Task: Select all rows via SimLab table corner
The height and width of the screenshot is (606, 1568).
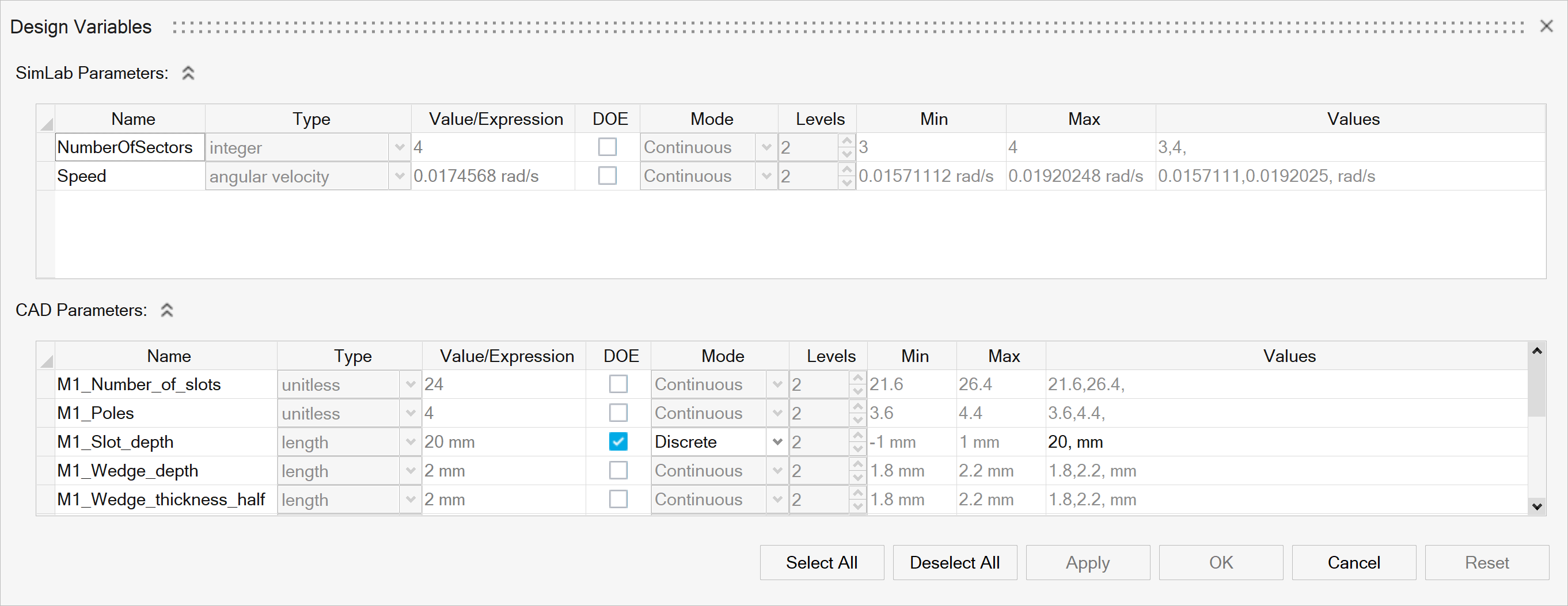Action: click(46, 119)
